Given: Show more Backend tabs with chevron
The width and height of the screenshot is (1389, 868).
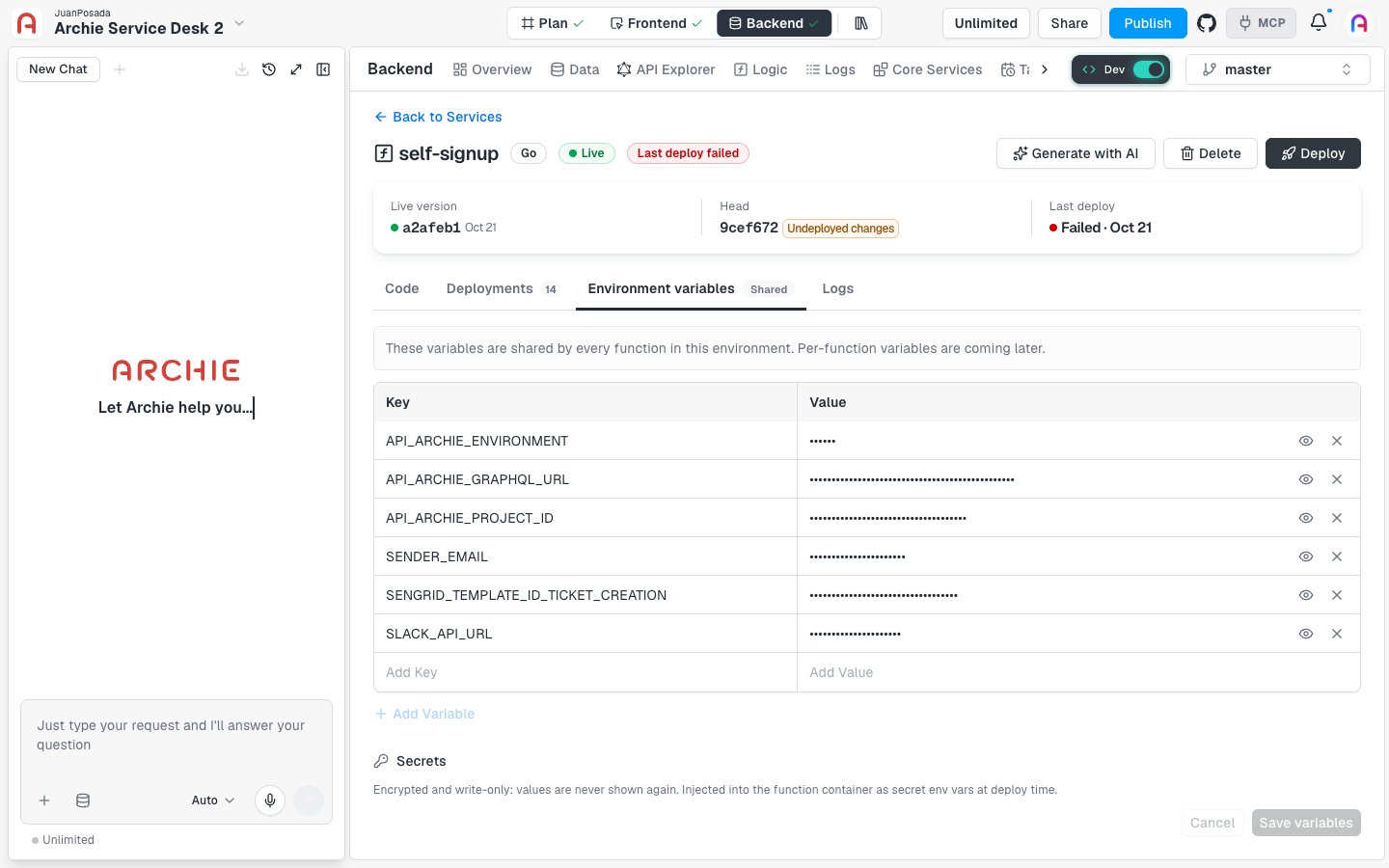Looking at the screenshot, I should 1045,69.
